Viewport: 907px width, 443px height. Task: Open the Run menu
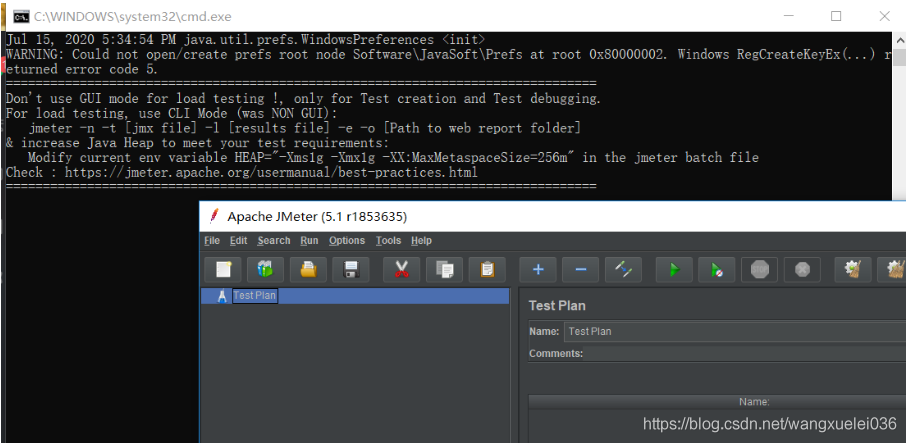tap(310, 241)
